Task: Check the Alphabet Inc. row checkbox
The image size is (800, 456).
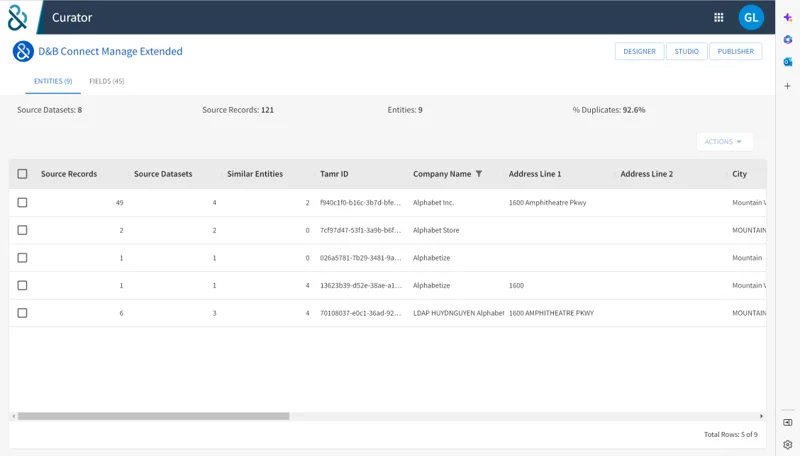Action: (22, 202)
